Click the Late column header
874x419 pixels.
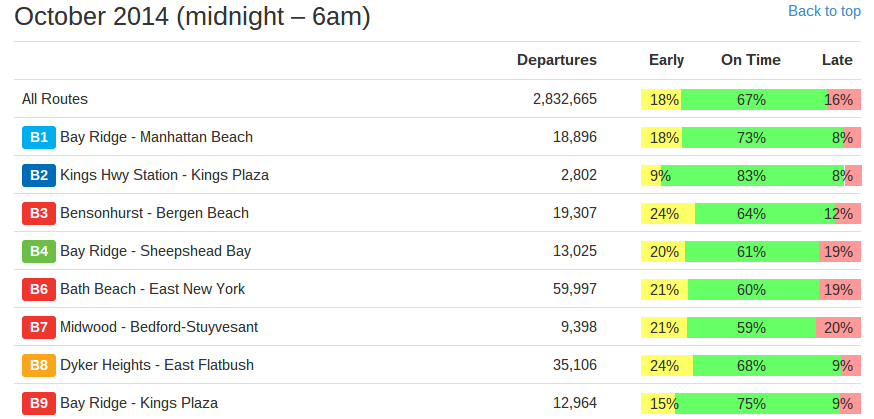pyautogui.click(x=837, y=60)
